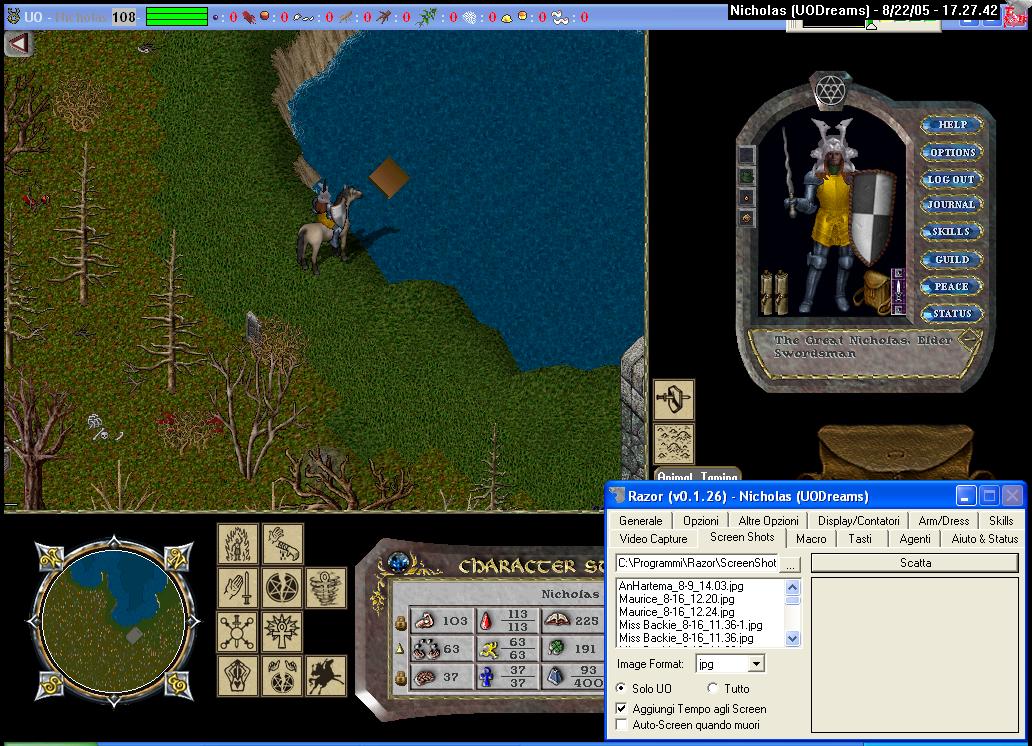Click the GUILD button on the paperdoll
Screen dimensions: 1032x746
pos(951,259)
